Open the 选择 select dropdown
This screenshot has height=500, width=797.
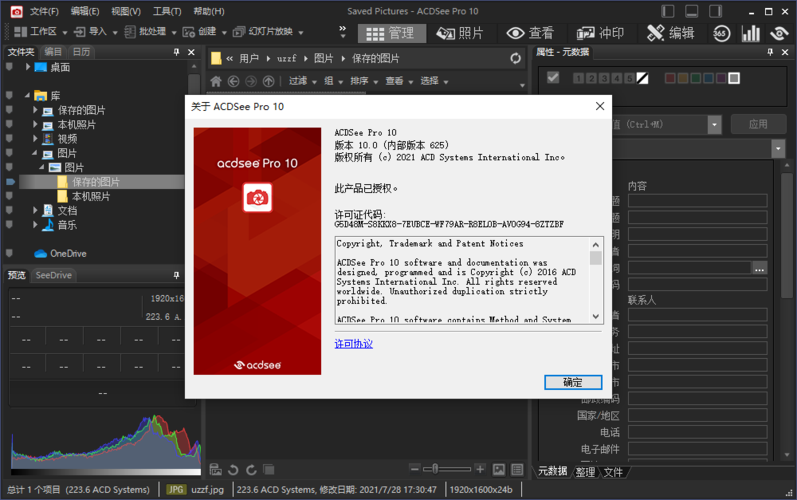tap(434, 81)
